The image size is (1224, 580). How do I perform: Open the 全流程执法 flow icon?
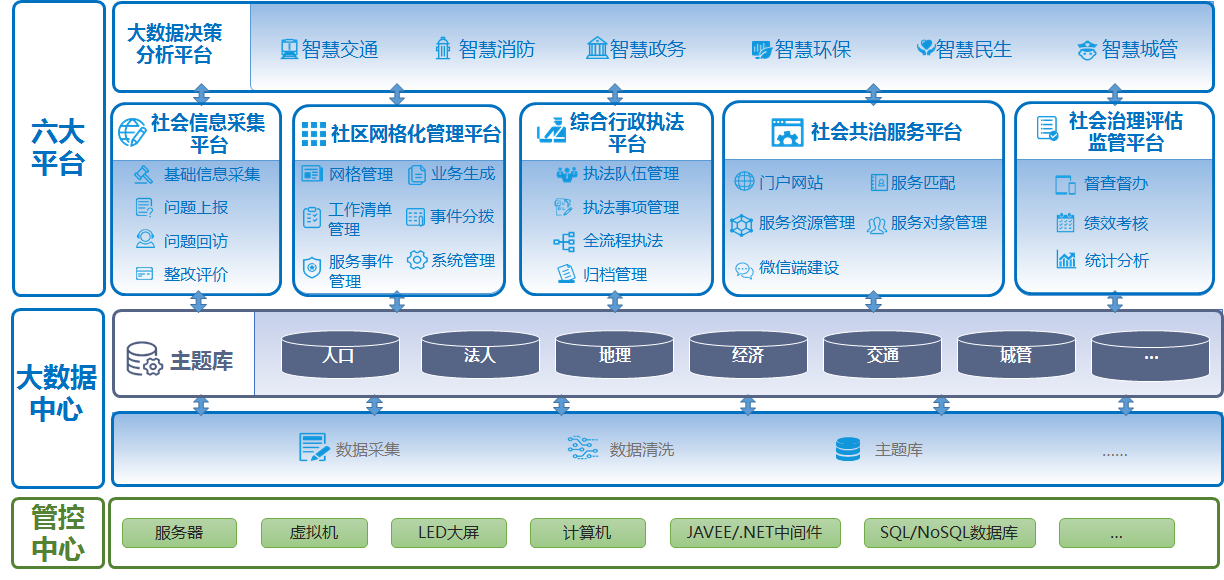[564, 241]
